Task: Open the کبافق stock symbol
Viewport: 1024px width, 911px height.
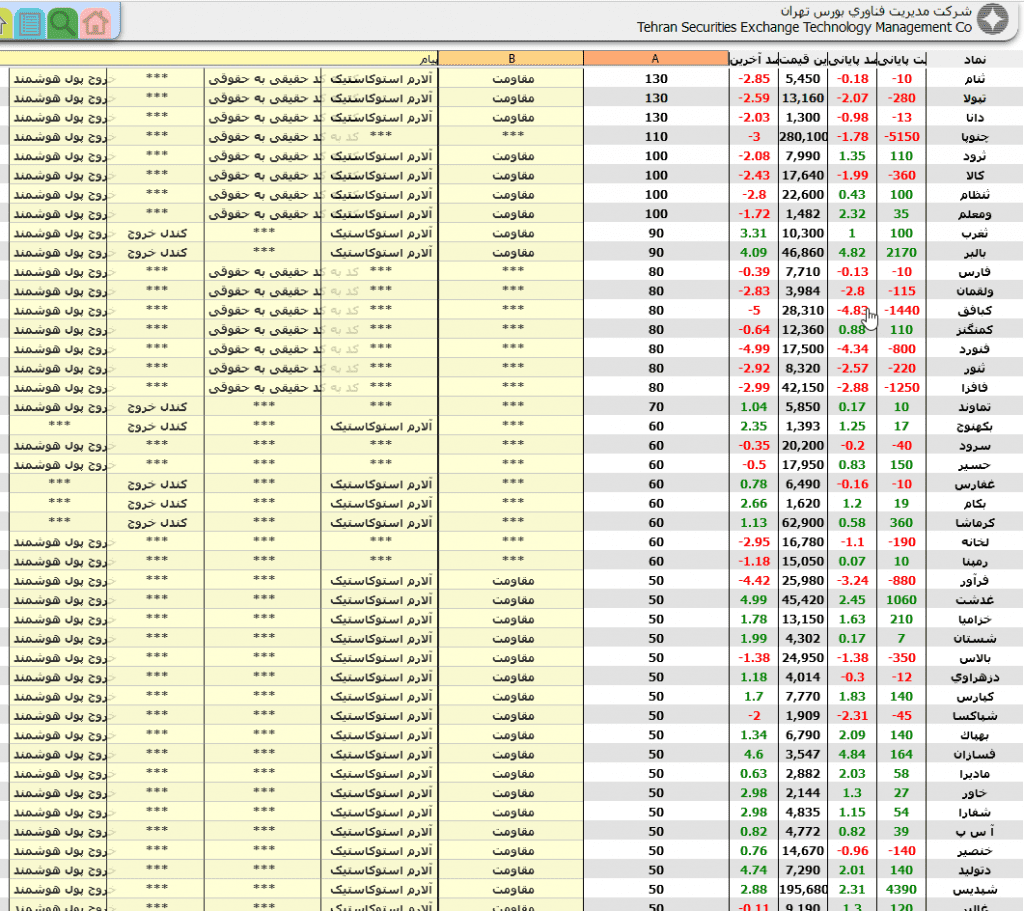Action: pyautogui.click(x=973, y=310)
